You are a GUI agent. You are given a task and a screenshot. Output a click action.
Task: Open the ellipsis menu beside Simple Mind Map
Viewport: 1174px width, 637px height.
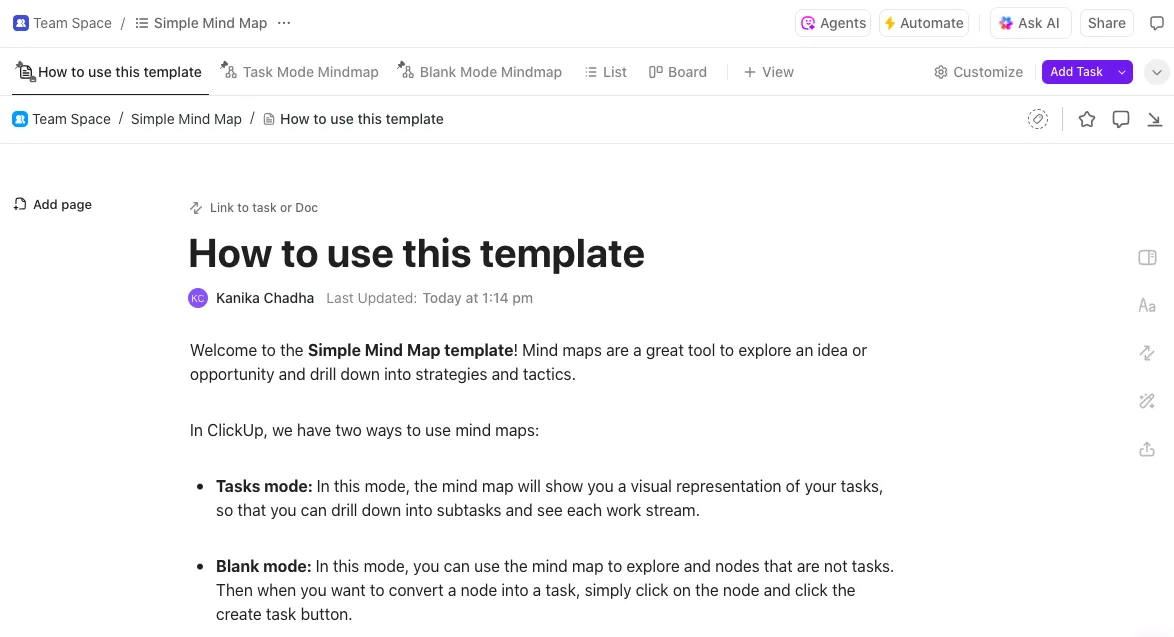(284, 23)
